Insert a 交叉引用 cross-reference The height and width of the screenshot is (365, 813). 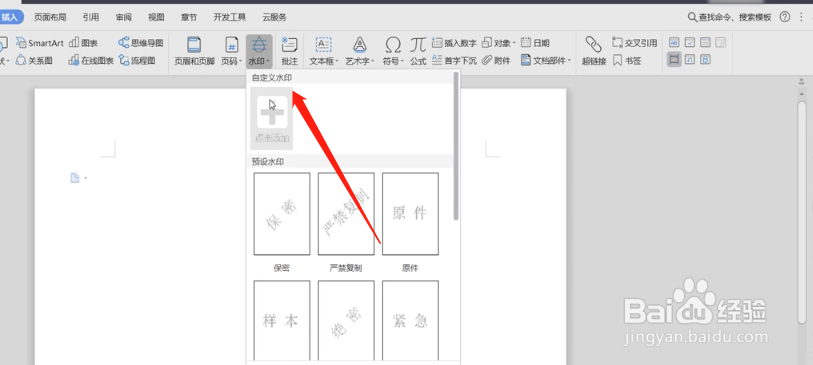pyautogui.click(x=635, y=43)
